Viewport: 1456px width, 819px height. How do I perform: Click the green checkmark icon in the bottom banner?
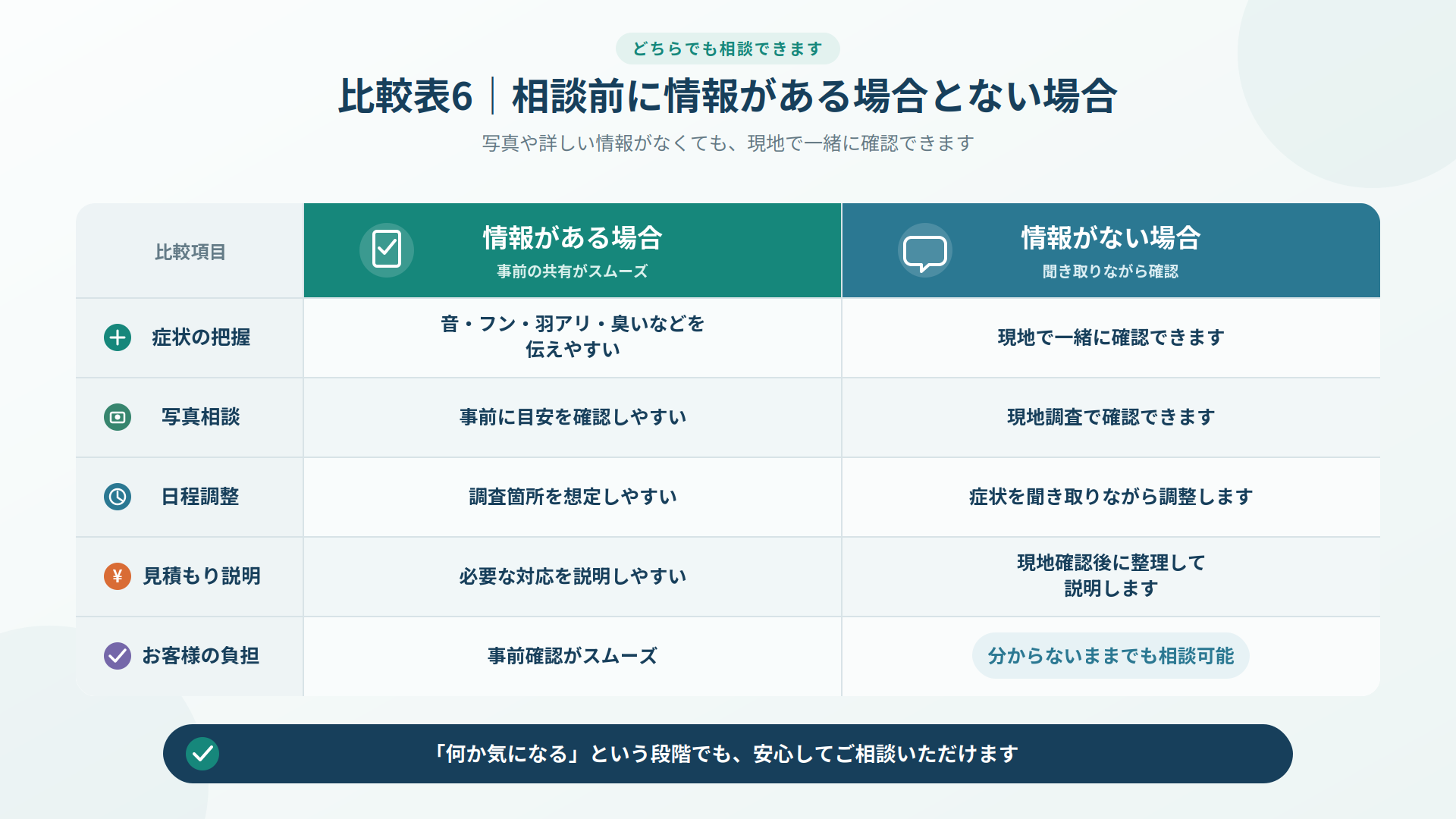coord(202,754)
